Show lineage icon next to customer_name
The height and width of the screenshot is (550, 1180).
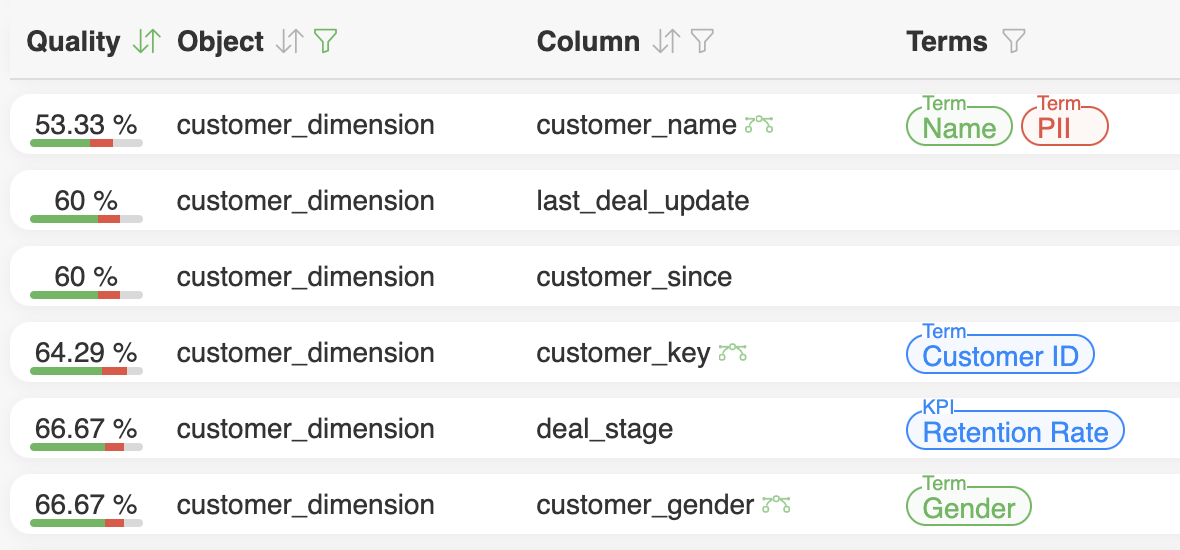point(760,125)
